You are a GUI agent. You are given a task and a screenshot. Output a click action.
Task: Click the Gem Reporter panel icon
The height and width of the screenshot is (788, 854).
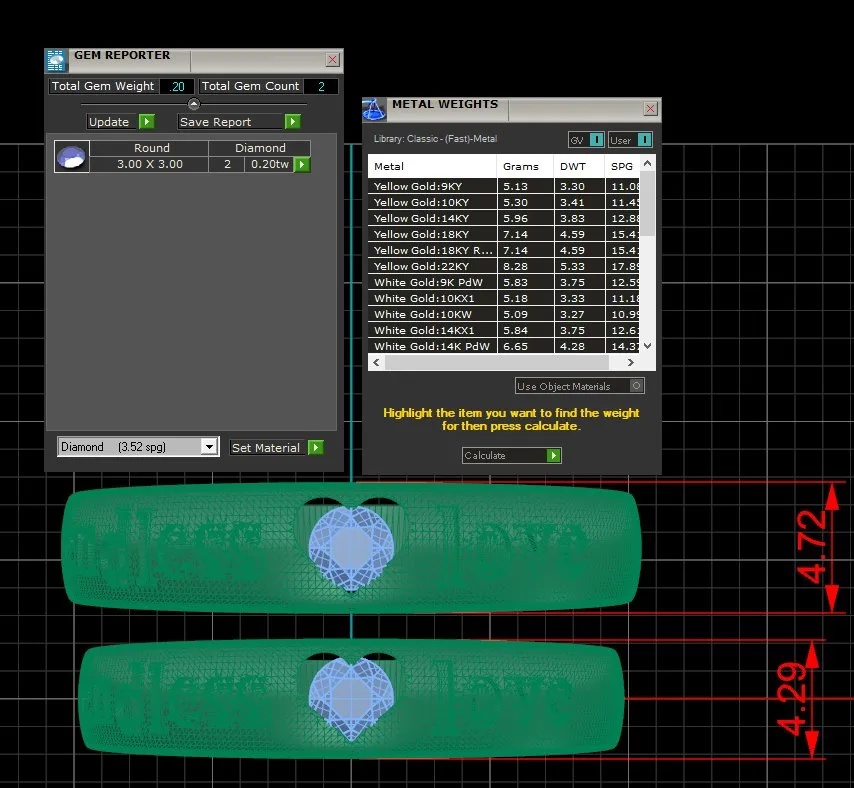[x=56, y=60]
